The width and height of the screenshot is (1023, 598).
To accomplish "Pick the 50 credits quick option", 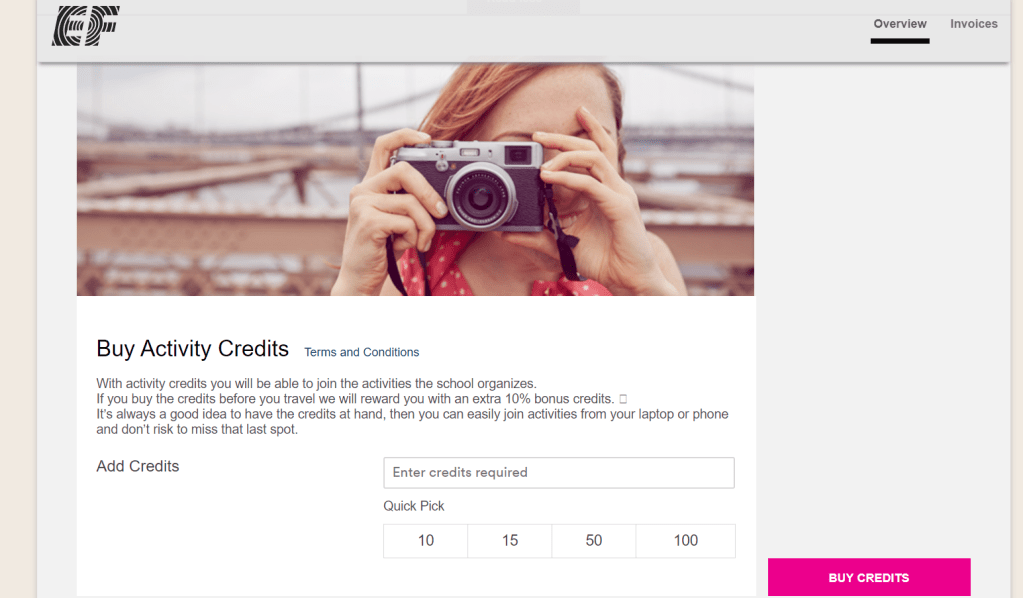I will point(594,540).
